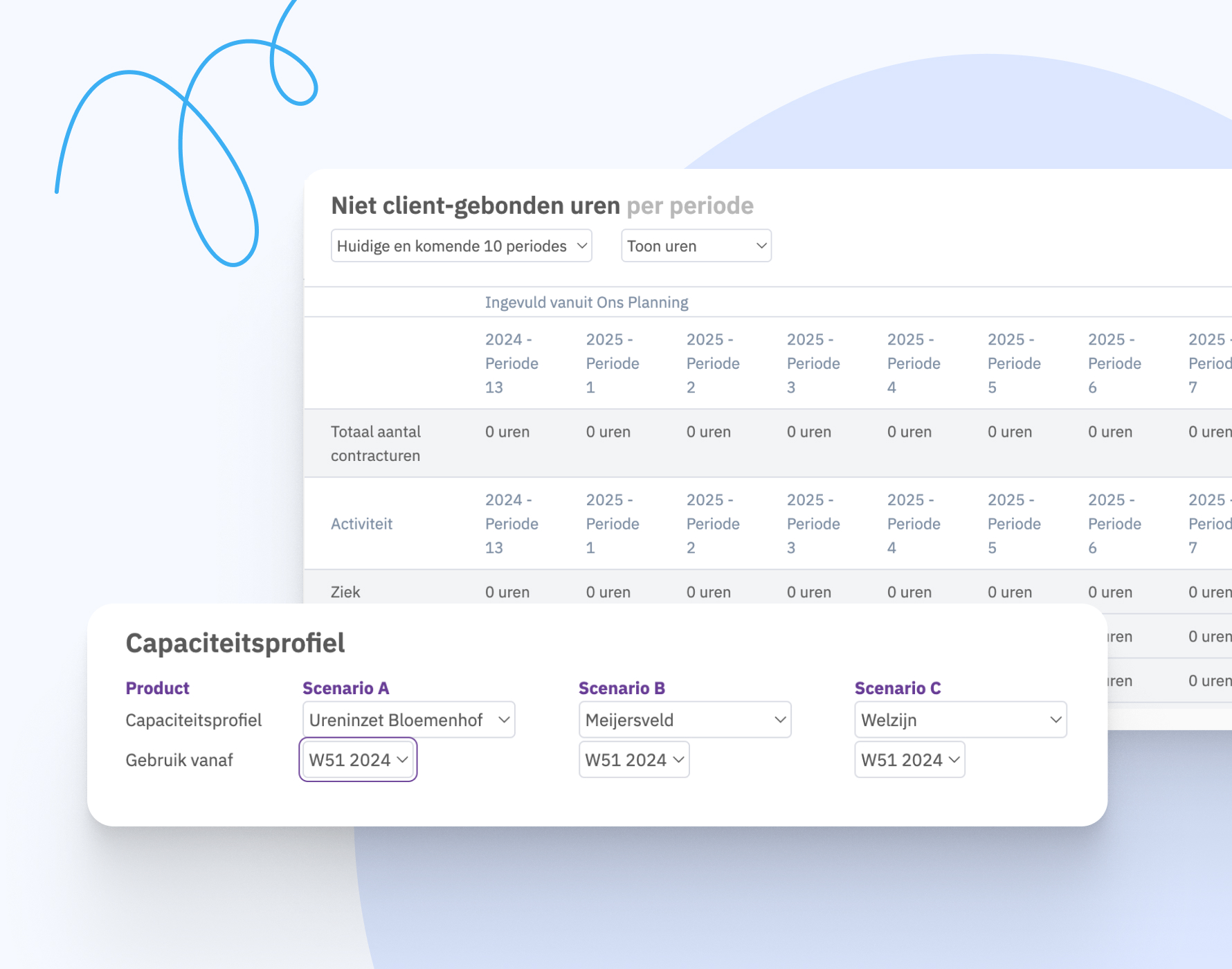
Task: Click the 'Capaciteitsprofiel' panel heading
Action: coord(235,643)
